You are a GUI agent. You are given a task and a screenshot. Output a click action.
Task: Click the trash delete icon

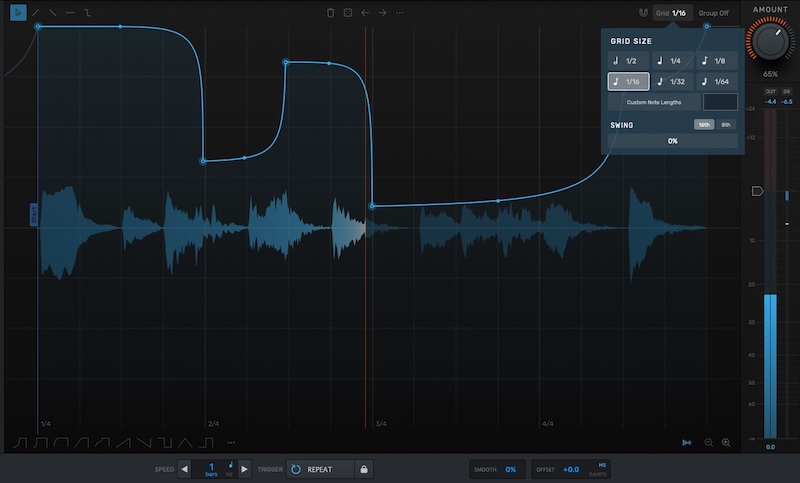pyautogui.click(x=331, y=13)
